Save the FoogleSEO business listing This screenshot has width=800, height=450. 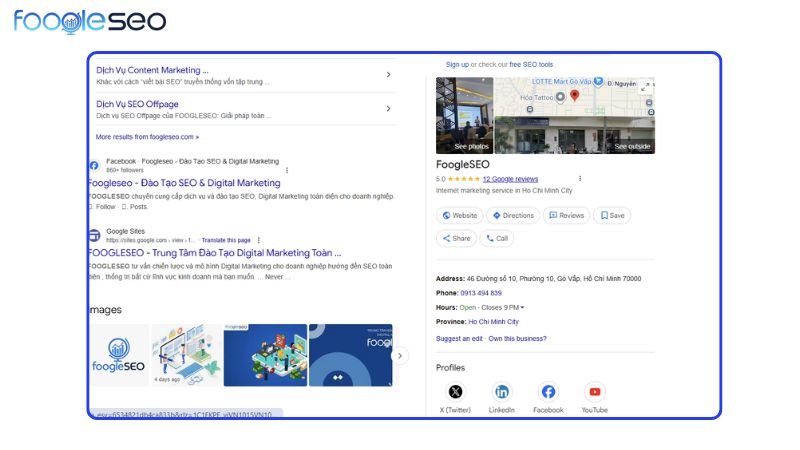click(x=611, y=215)
